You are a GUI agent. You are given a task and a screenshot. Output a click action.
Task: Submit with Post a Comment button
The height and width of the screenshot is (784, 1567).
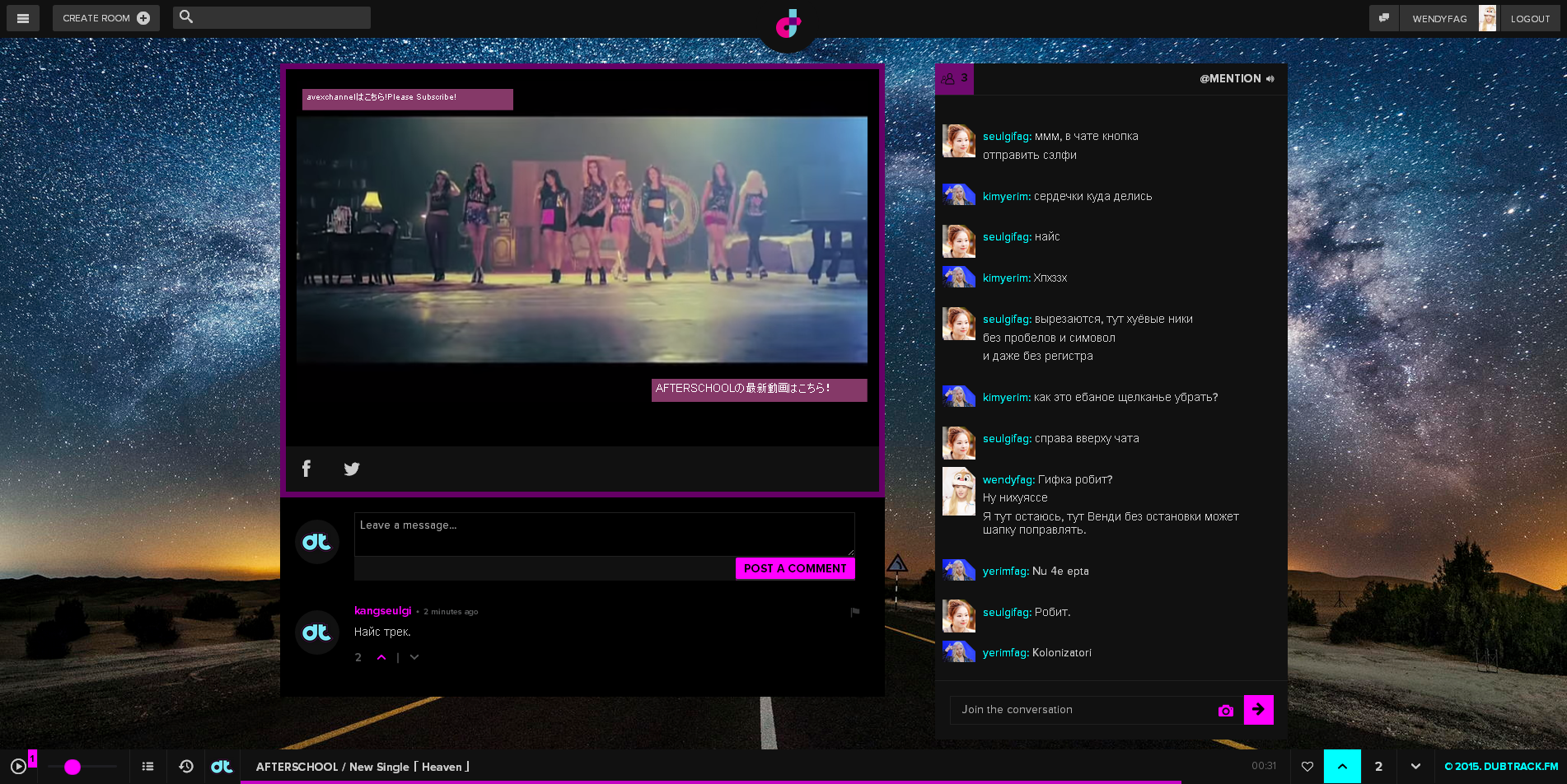(x=795, y=568)
